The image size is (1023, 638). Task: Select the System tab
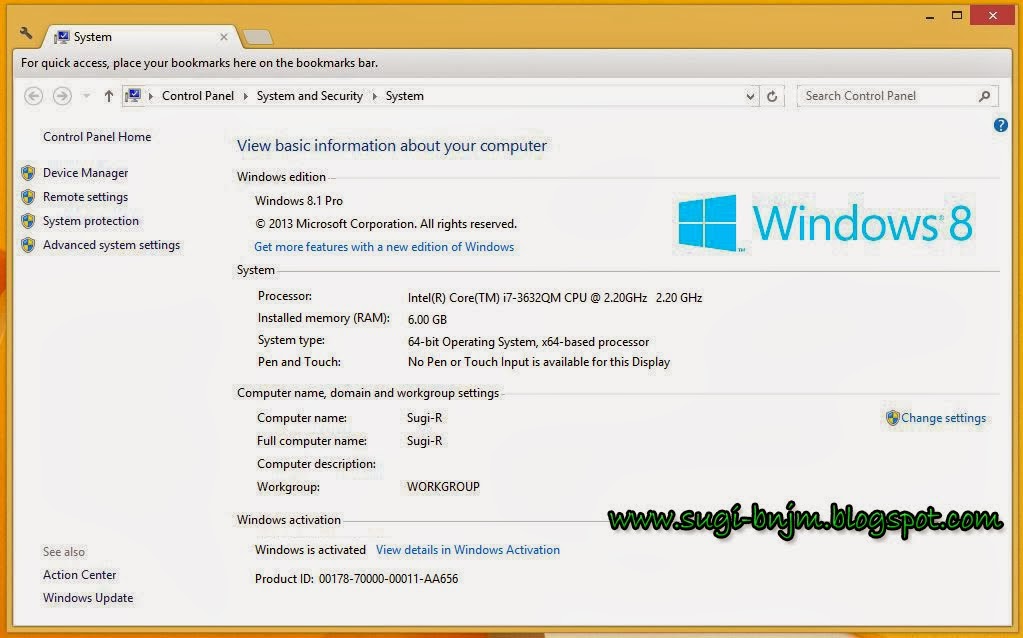140,37
